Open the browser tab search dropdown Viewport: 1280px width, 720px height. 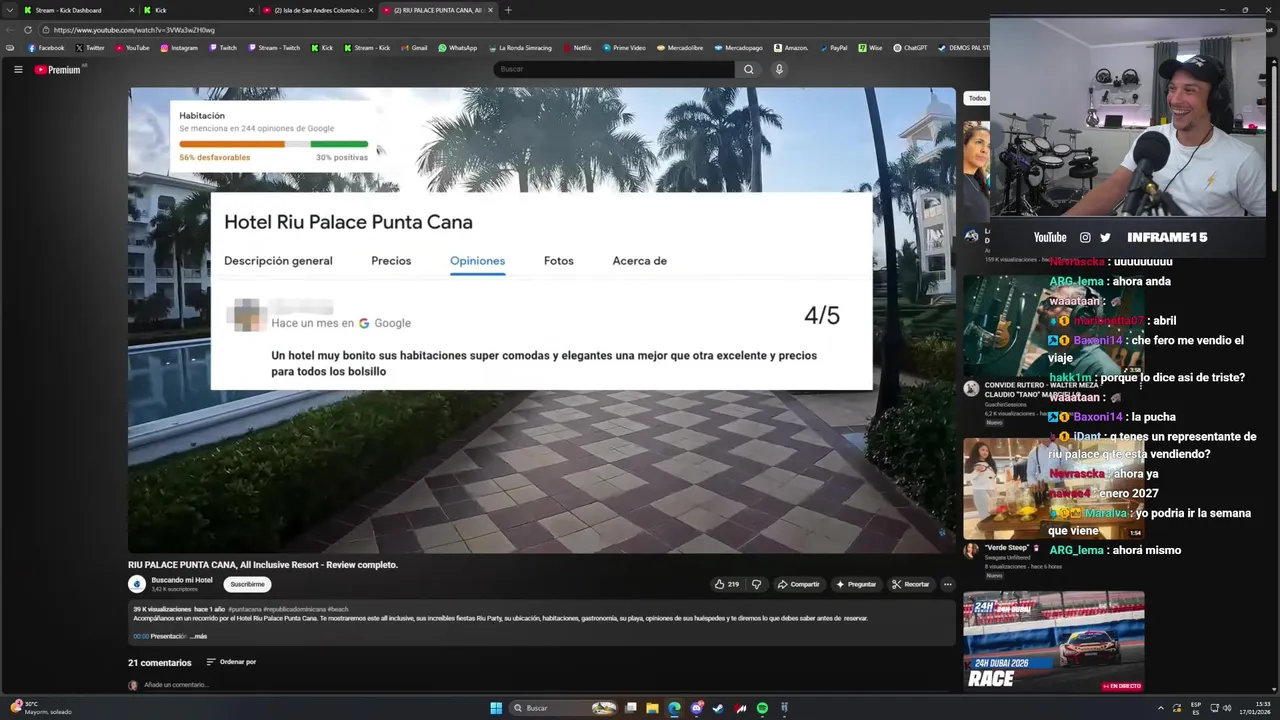10,10
